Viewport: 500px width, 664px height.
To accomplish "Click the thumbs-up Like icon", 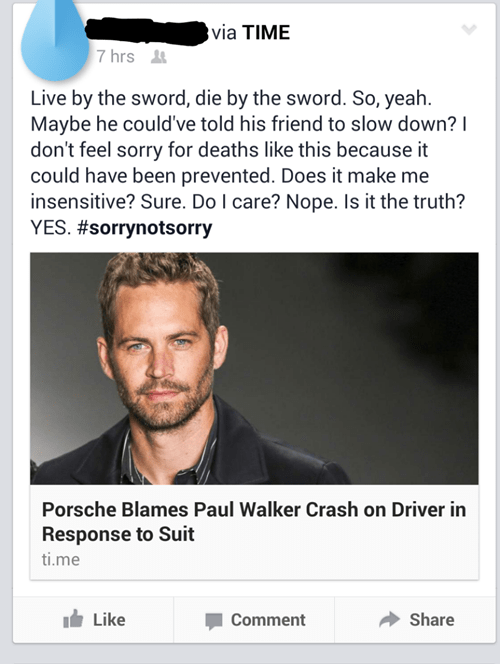I will [73, 619].
